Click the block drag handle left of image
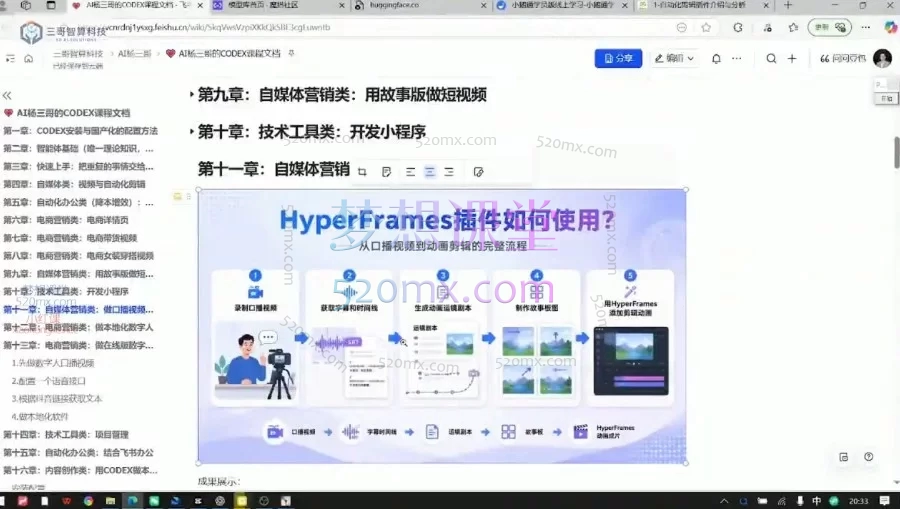 (x=188, y=196)
